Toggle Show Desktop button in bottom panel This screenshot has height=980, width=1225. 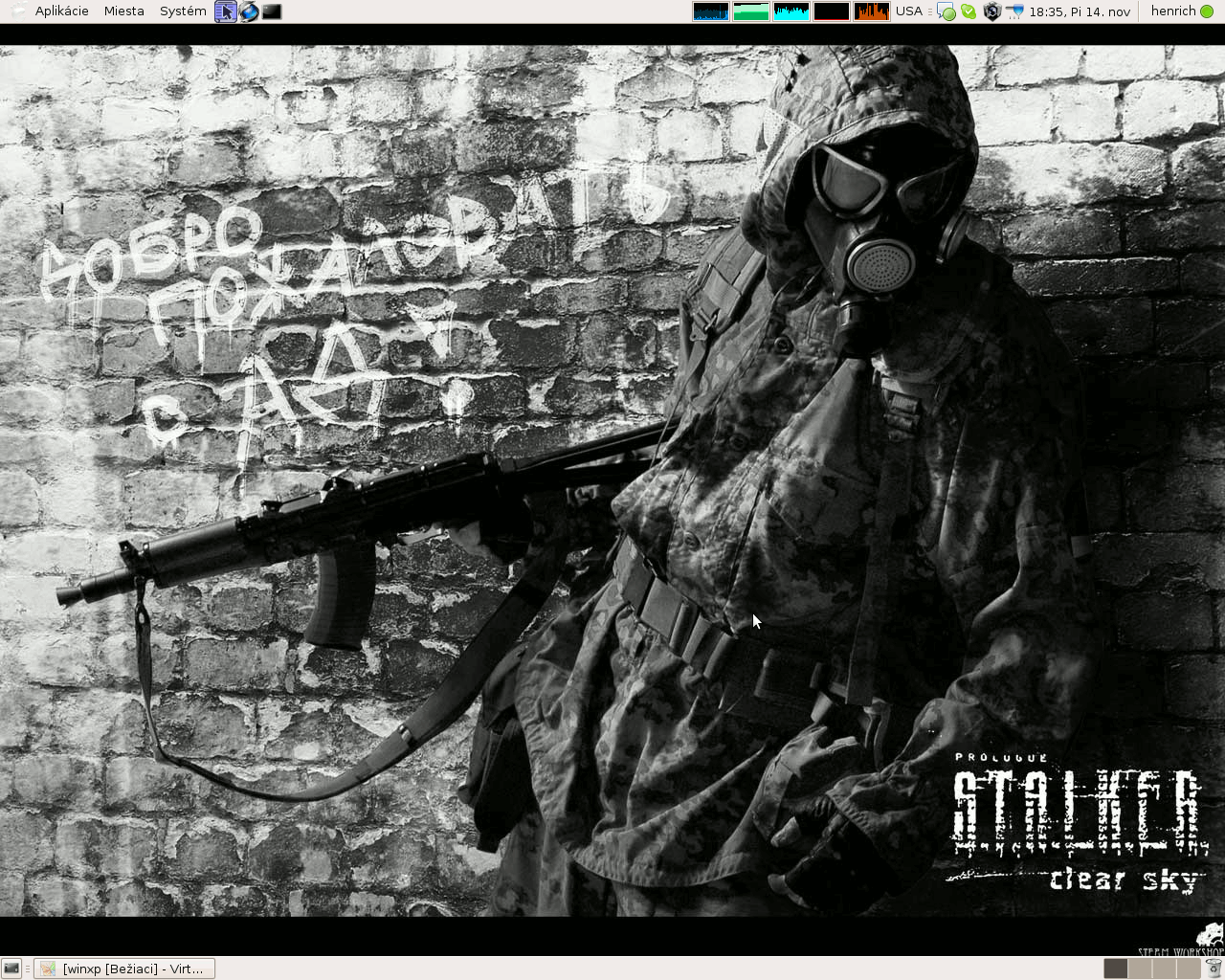(11, 969)
